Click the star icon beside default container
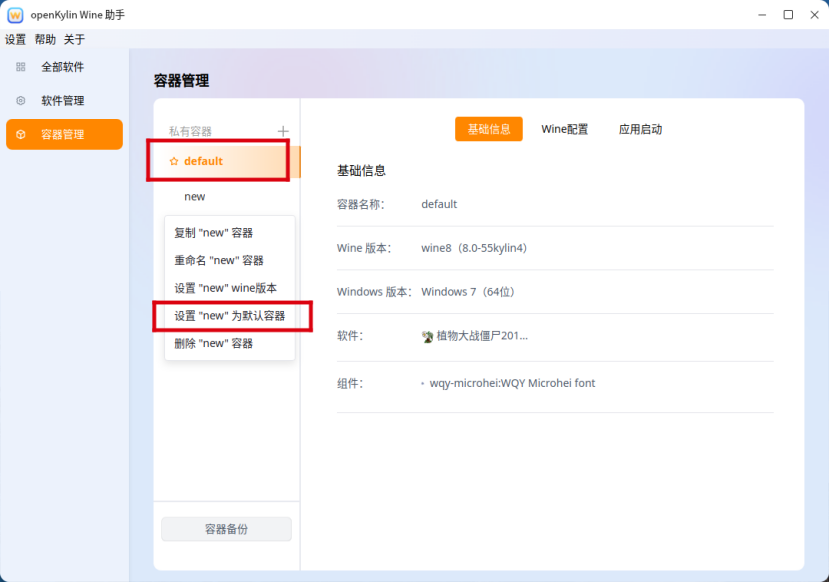 [x=174, y=161]
